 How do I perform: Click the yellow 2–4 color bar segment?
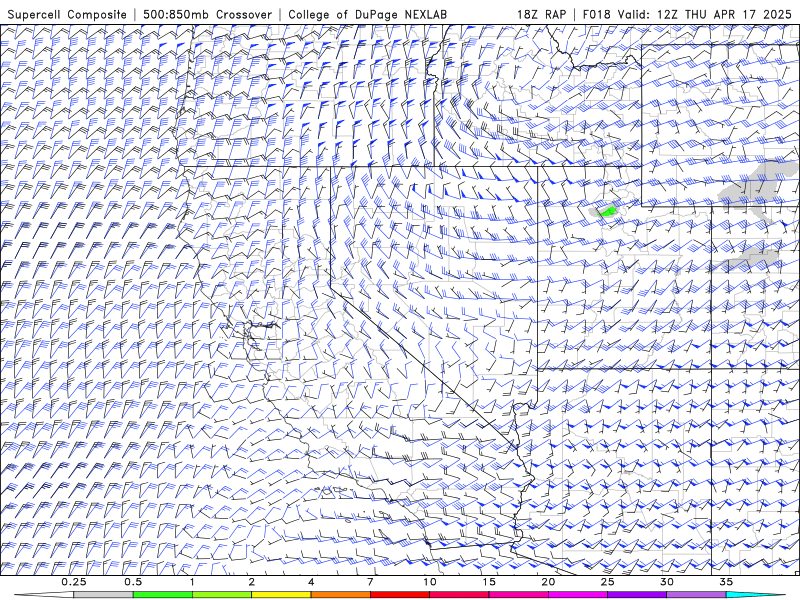(x=281, y=595)
